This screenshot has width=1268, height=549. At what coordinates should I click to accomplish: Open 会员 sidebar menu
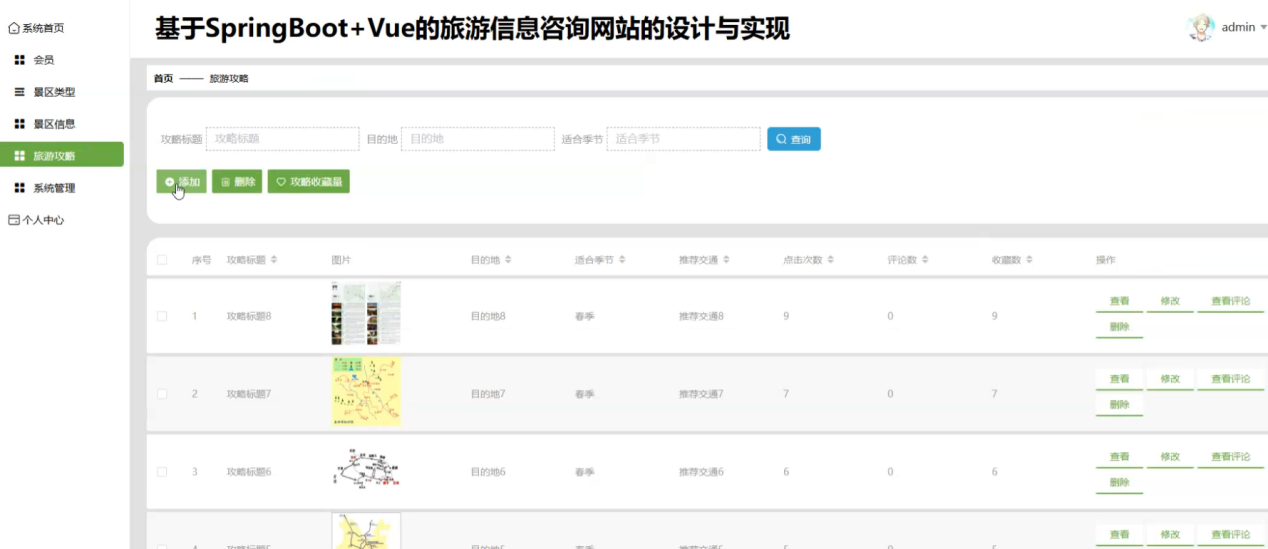[x=62, y=60]
